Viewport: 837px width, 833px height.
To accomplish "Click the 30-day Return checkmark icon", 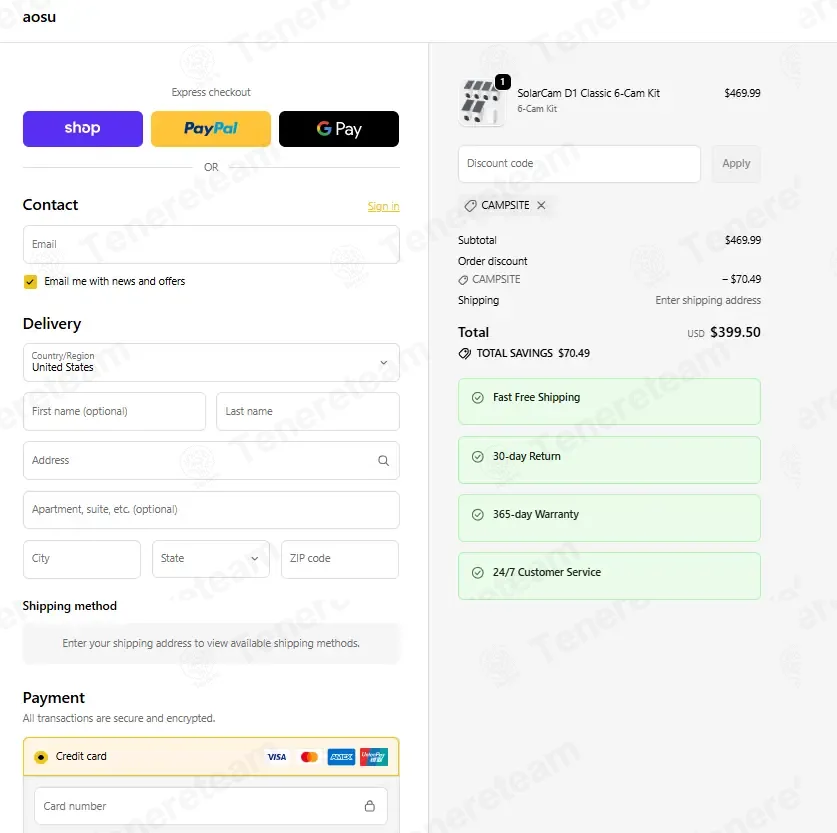I will tap(478, 457).
